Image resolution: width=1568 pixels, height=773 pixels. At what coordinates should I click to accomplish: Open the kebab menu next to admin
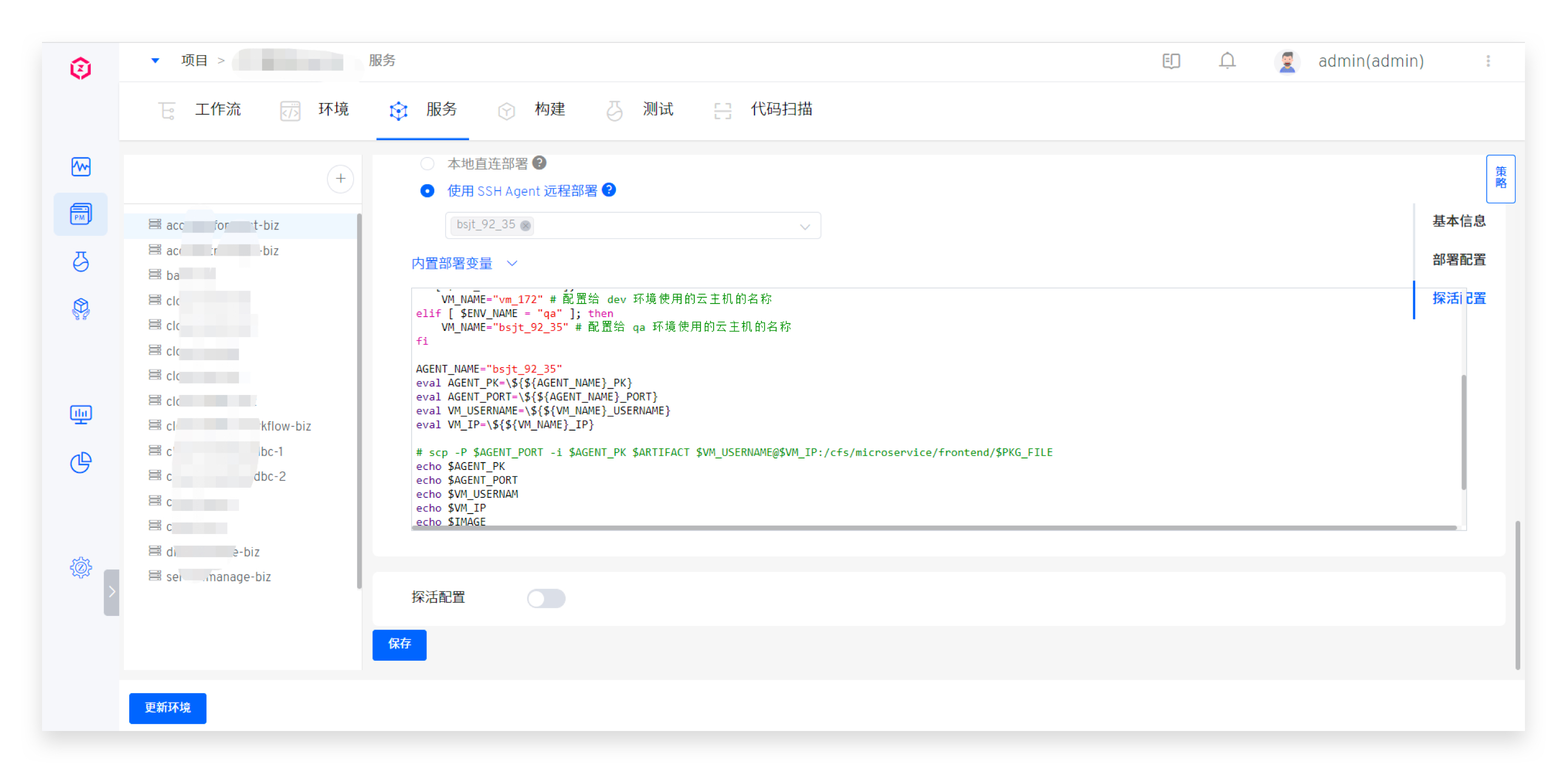click(1488, 61)
